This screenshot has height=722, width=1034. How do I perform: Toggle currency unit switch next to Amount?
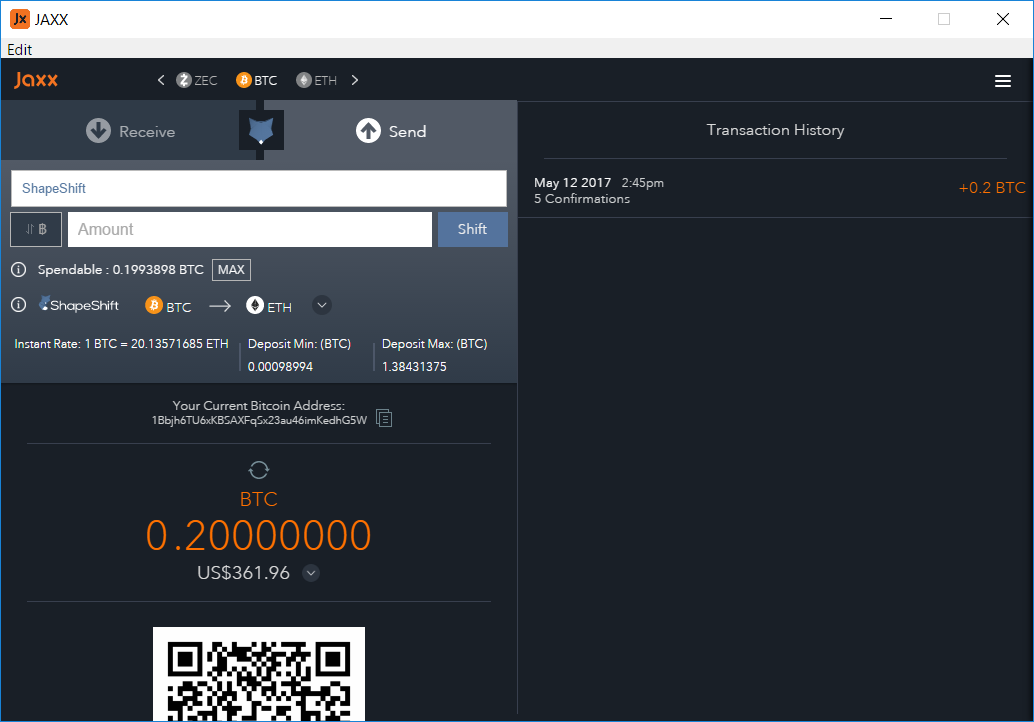click(x=36, y=229)
